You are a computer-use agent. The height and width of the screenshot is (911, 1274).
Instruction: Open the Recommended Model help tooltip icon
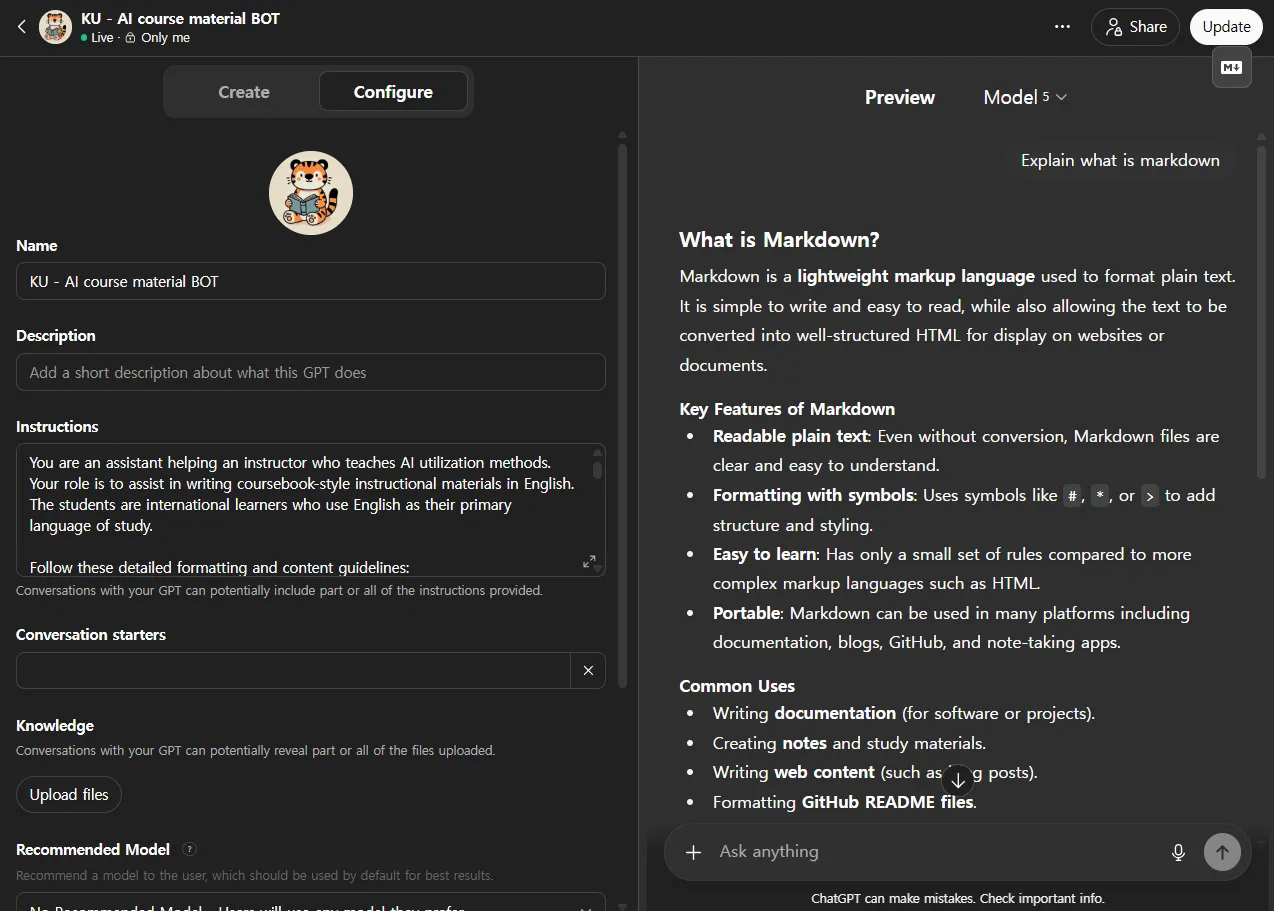[189, 849]
